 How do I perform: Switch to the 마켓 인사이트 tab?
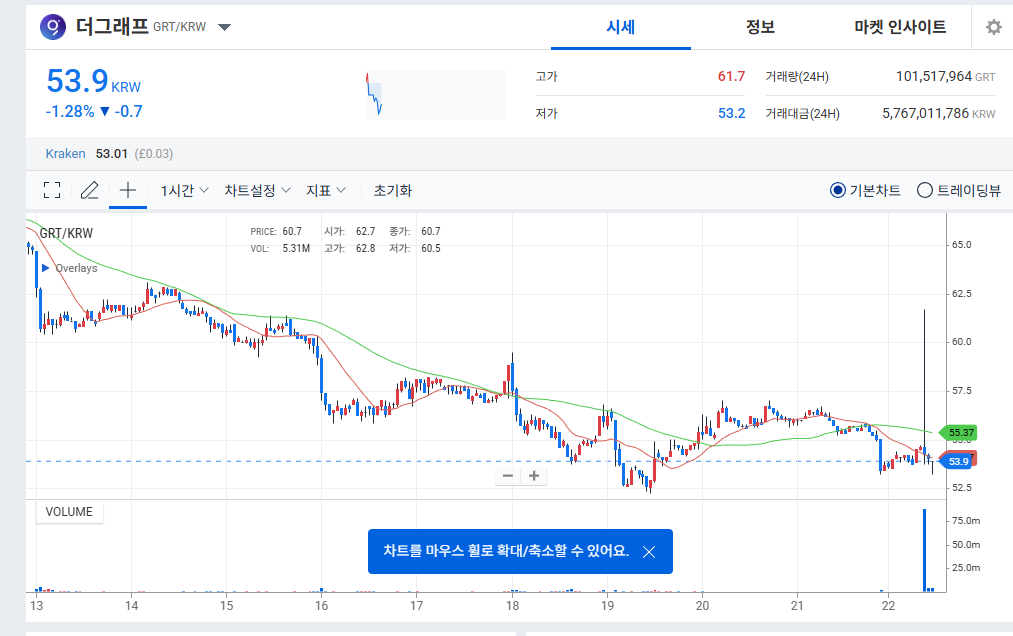900,27
